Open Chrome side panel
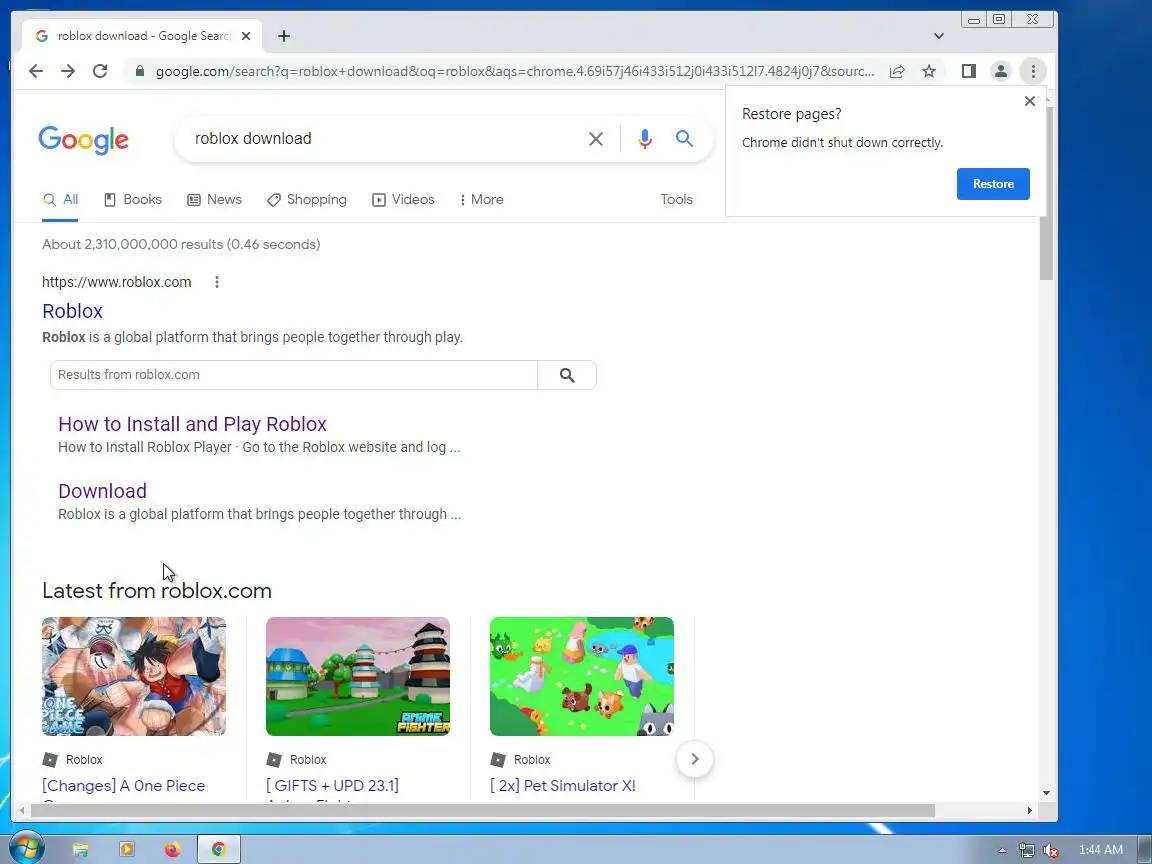The image size is (1152, 864). pos(968,71)
